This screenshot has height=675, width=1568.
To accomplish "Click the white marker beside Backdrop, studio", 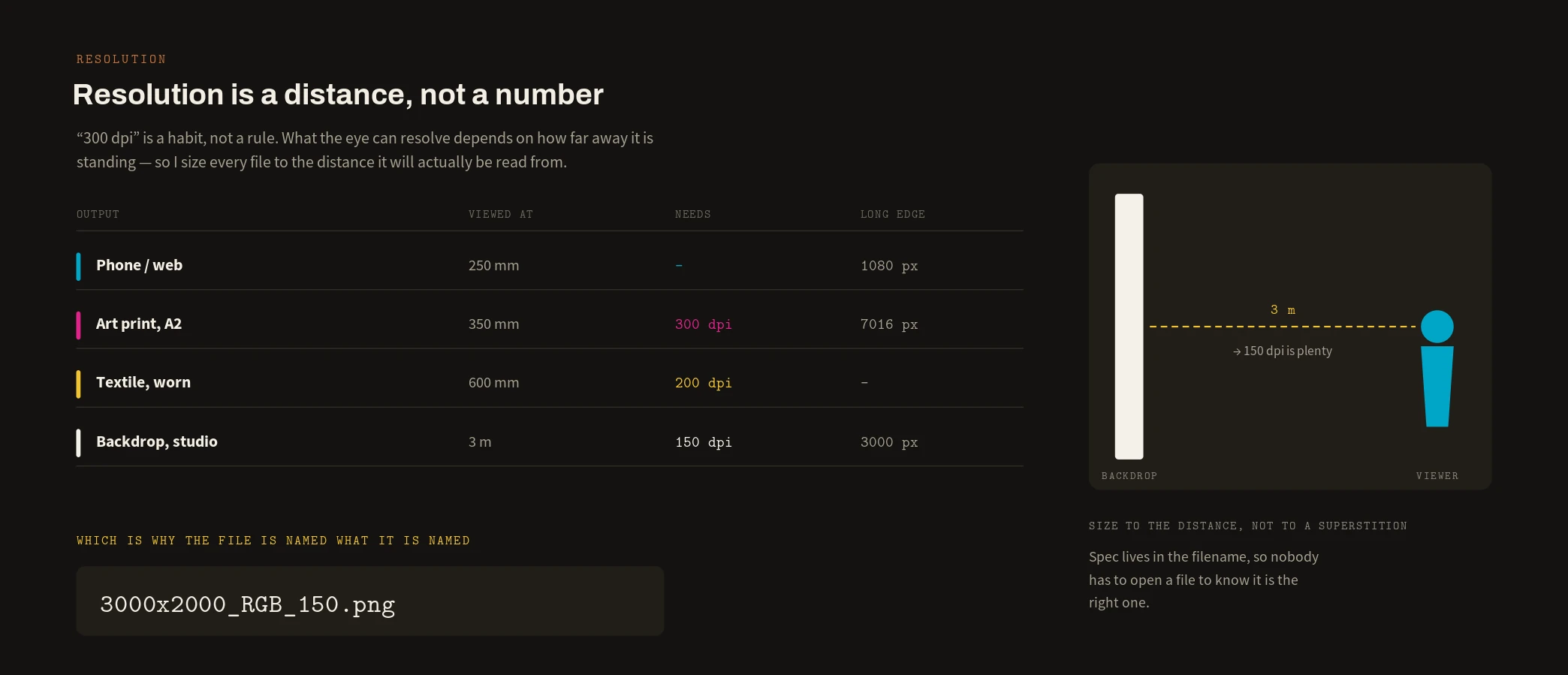I will point(78,443).
